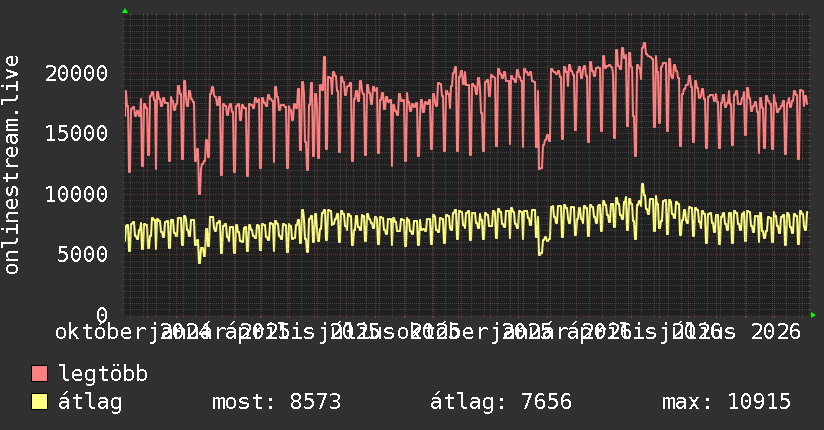Click the onlinestream.live vertical axis title
Image resolution: width=824 pixels, height=430 pixels.
coord(12,165)
